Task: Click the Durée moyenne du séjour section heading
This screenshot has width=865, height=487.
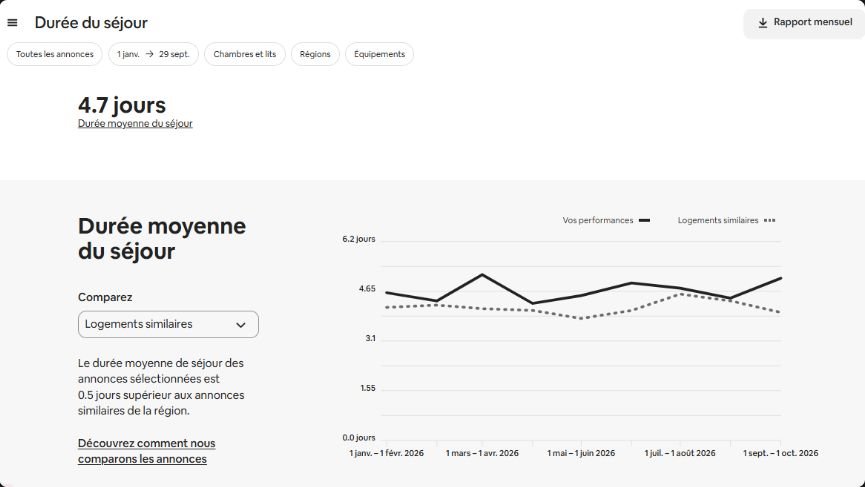Action: pos(162,239)
